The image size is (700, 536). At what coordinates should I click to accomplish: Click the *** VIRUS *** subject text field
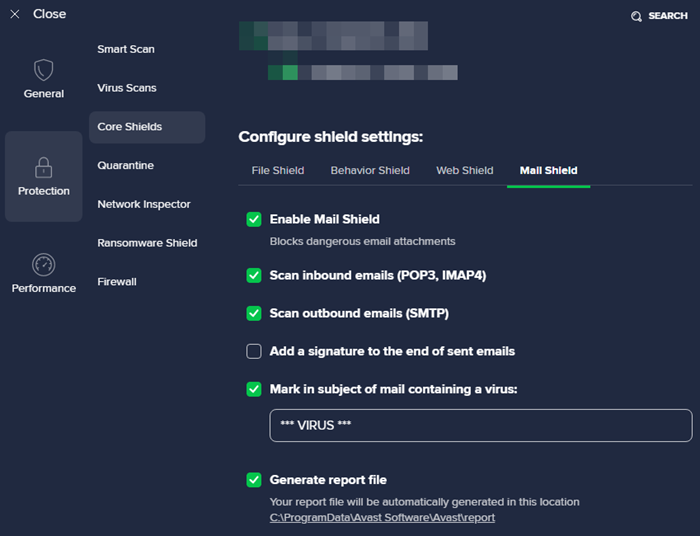(481, 425)
